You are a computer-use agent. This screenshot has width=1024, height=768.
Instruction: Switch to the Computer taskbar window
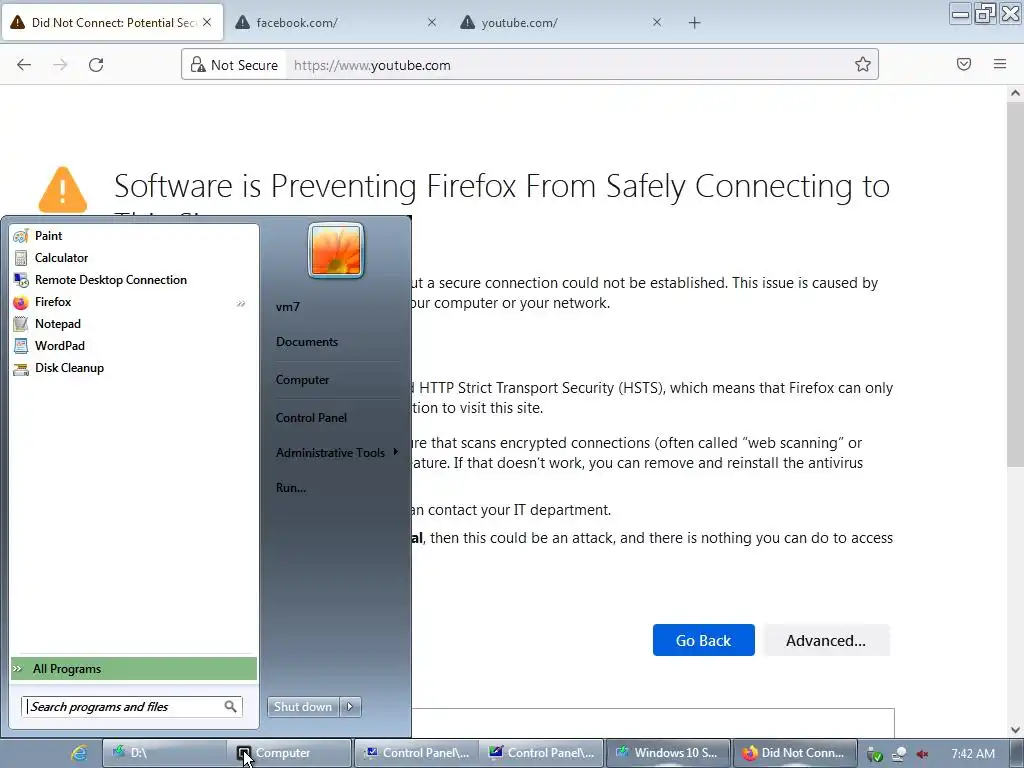click(x=289, y=753)
